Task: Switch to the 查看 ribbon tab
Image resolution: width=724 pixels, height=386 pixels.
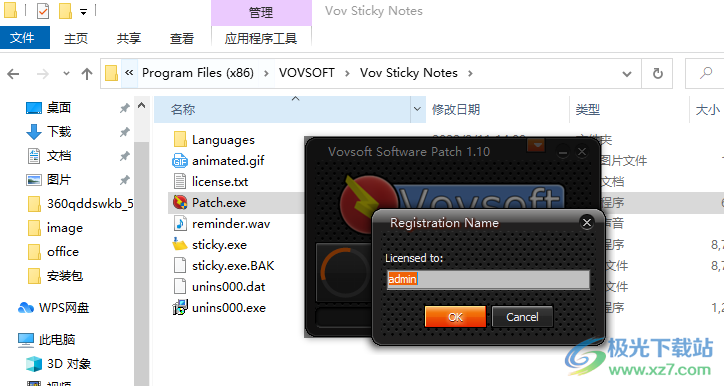Action: 182,38
